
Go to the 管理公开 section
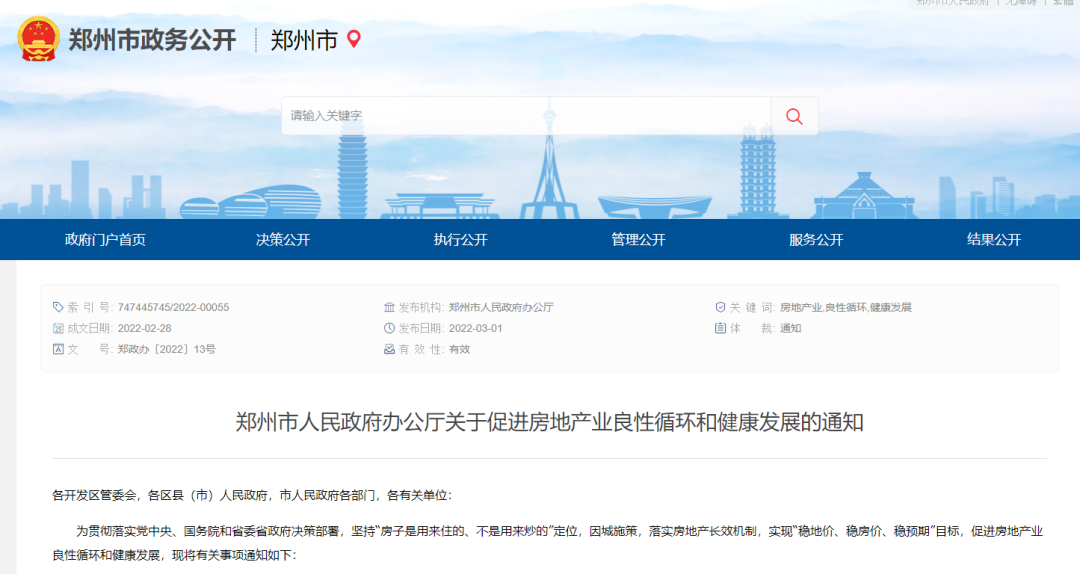[x=638, y=240]
